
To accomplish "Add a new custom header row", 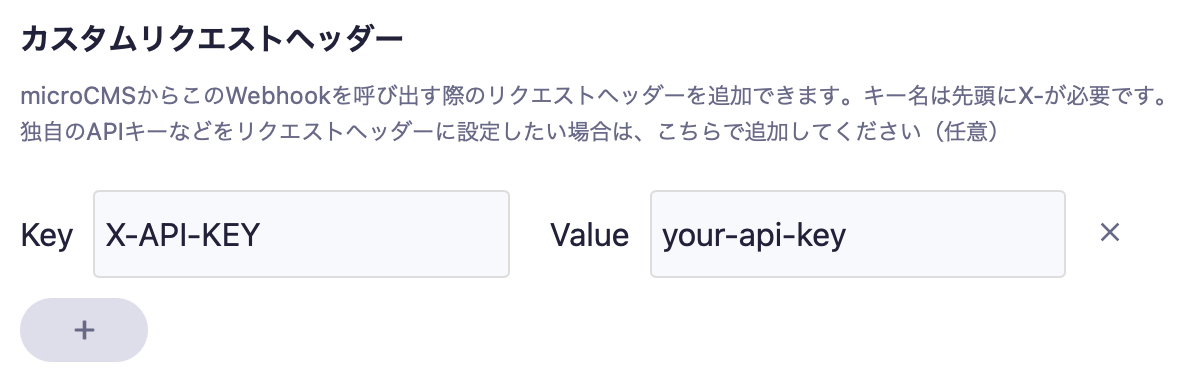I will click(84, 330).
